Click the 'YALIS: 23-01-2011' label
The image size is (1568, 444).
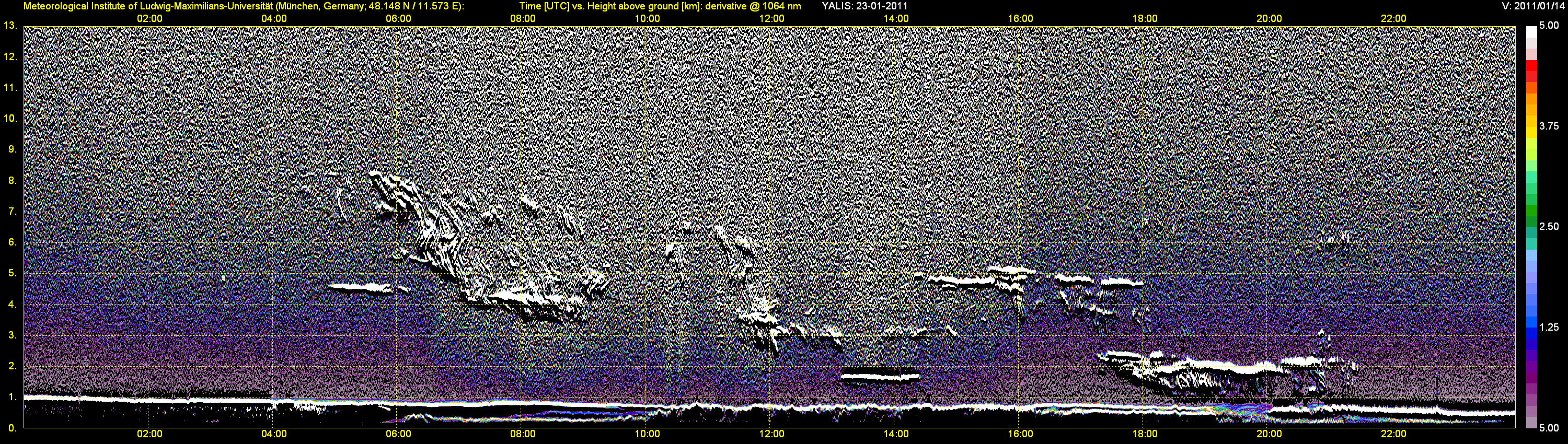click(x=864, y=6)
